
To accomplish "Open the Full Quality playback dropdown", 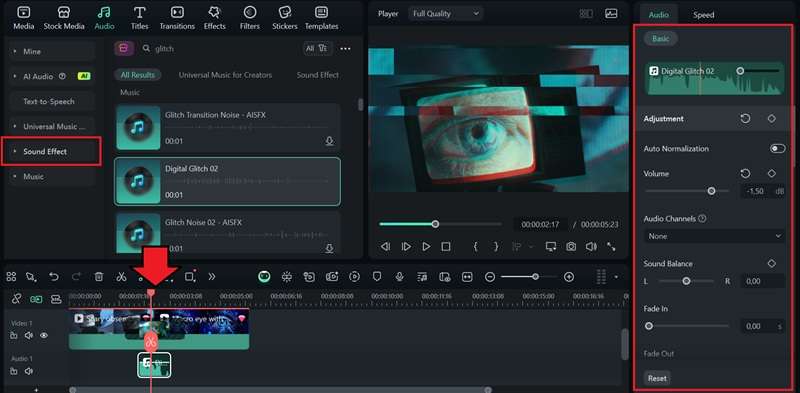I will tap(446, 14).
